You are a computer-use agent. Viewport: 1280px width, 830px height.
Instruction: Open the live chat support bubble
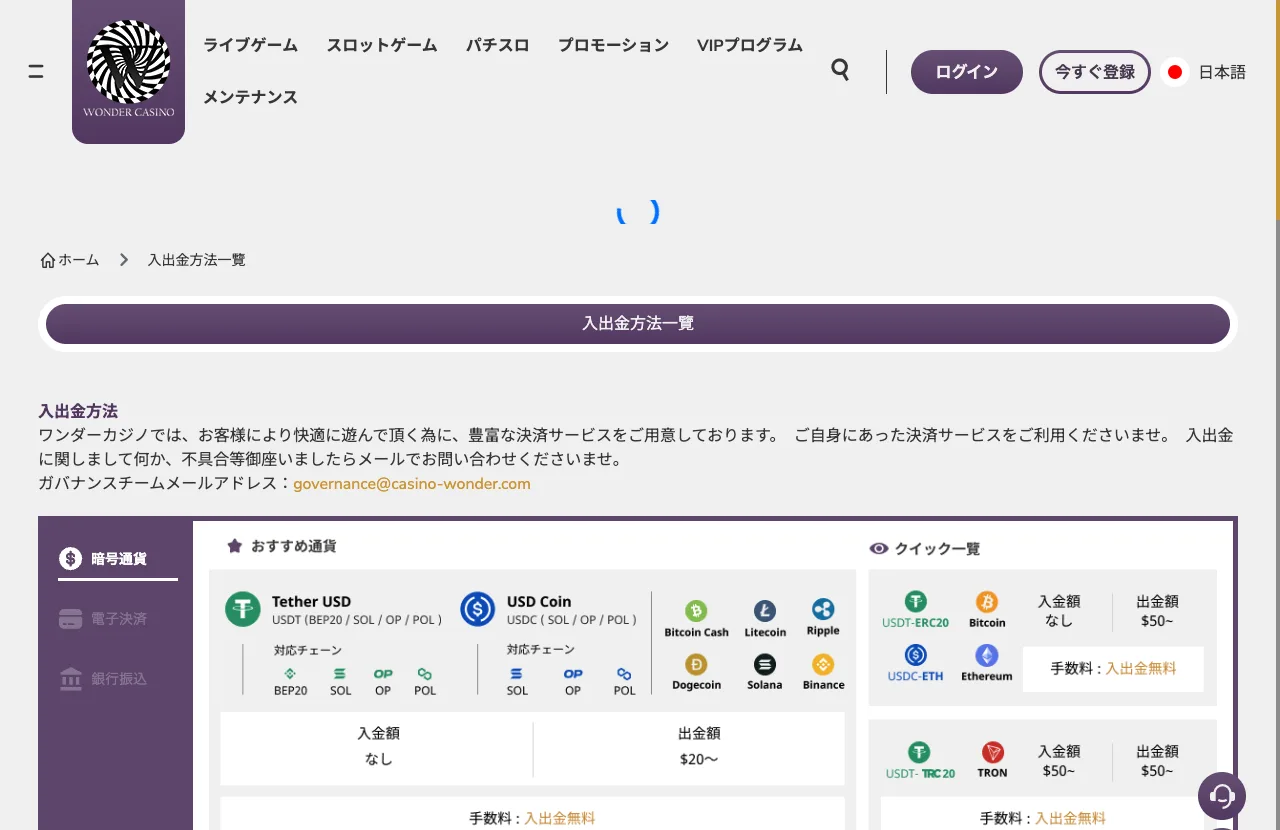pos(1222,796)
